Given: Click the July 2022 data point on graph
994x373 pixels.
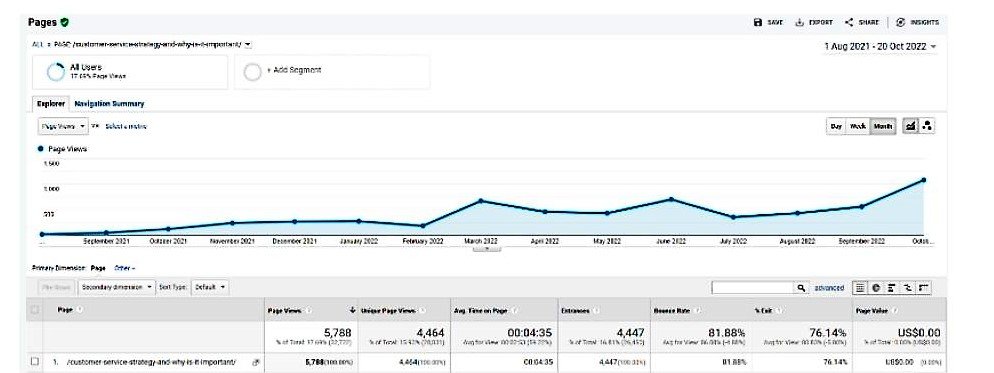Looking at the screenshot, I should (x=733, y=217).
